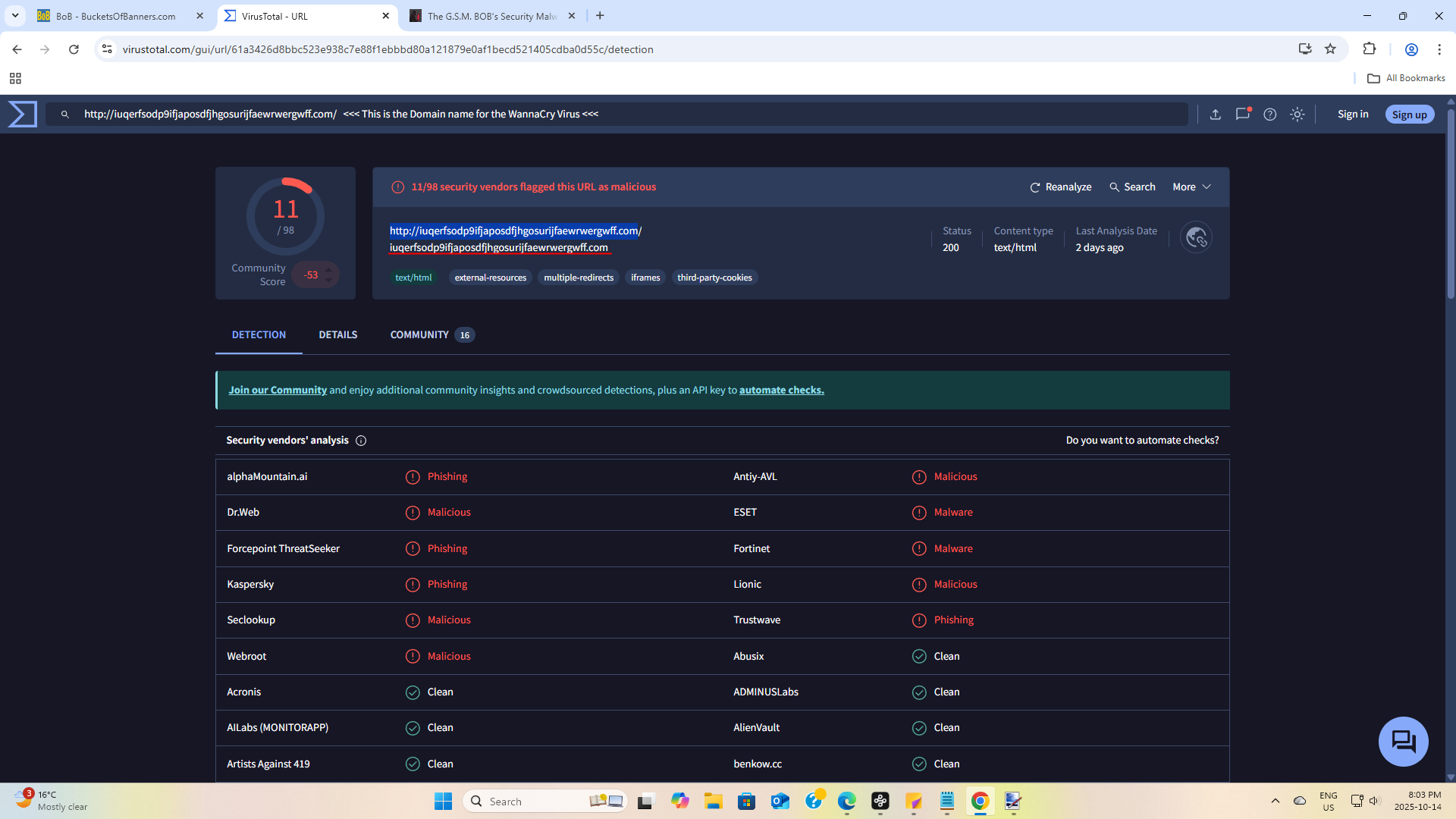Click the globe link icon beside Last Analysis Date
1456x819 pixels.
click(1196, 238)
